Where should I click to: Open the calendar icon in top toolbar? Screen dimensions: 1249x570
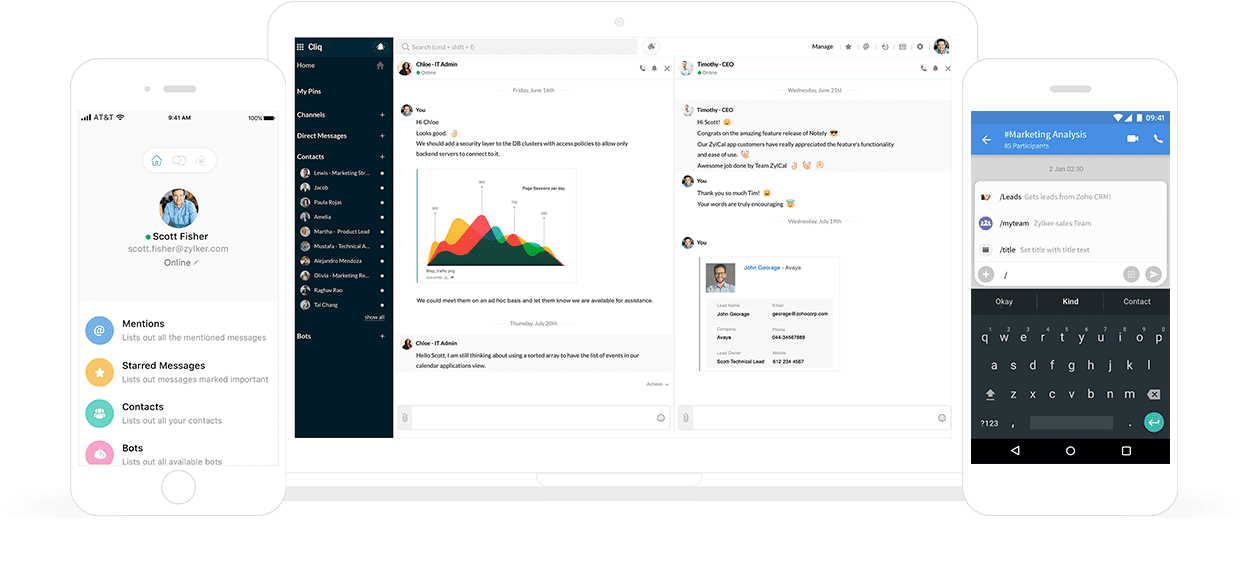(902, 46)
